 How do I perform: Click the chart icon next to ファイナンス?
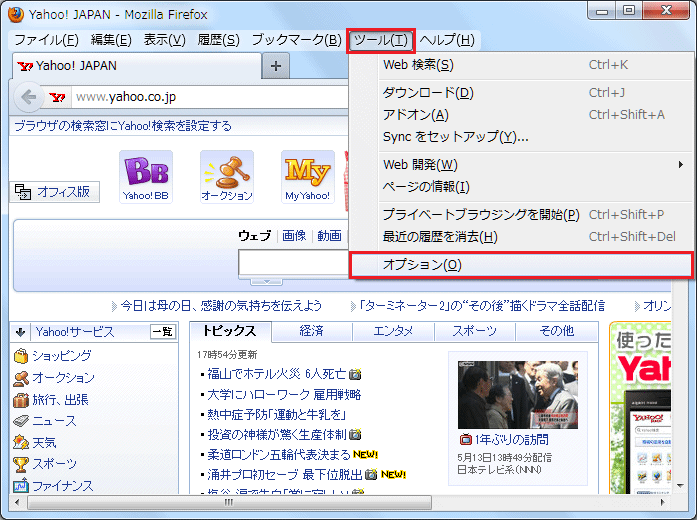pos(21,485)
